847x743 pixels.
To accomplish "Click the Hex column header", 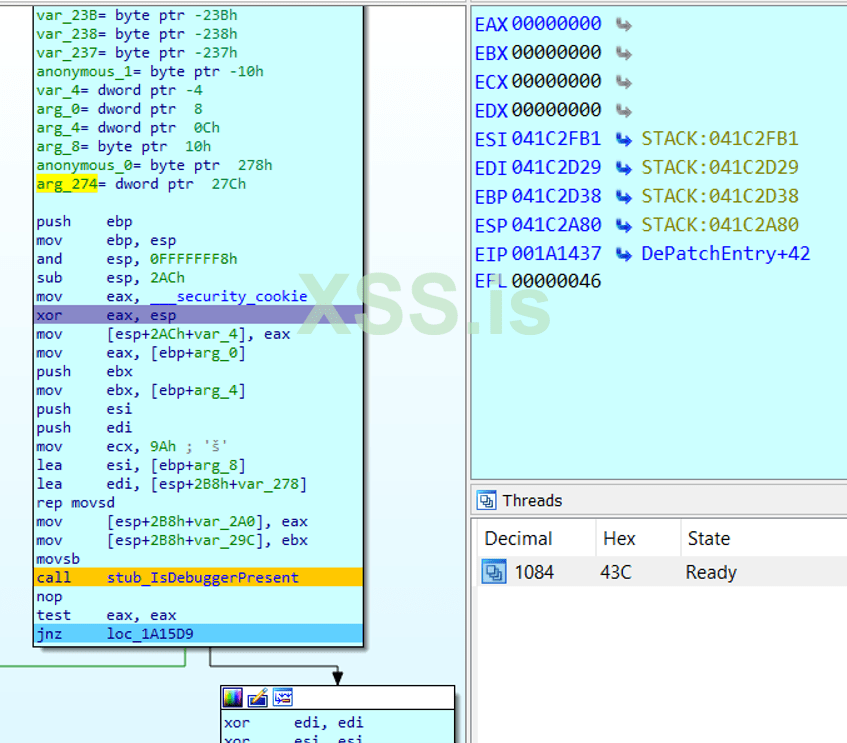I will pos(619,539).
